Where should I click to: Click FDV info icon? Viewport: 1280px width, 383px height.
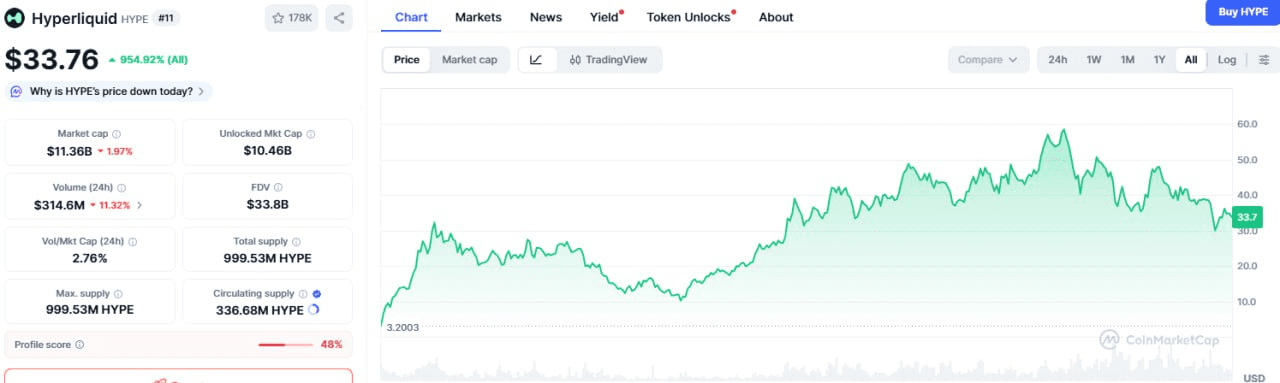[x=278, y=188]
